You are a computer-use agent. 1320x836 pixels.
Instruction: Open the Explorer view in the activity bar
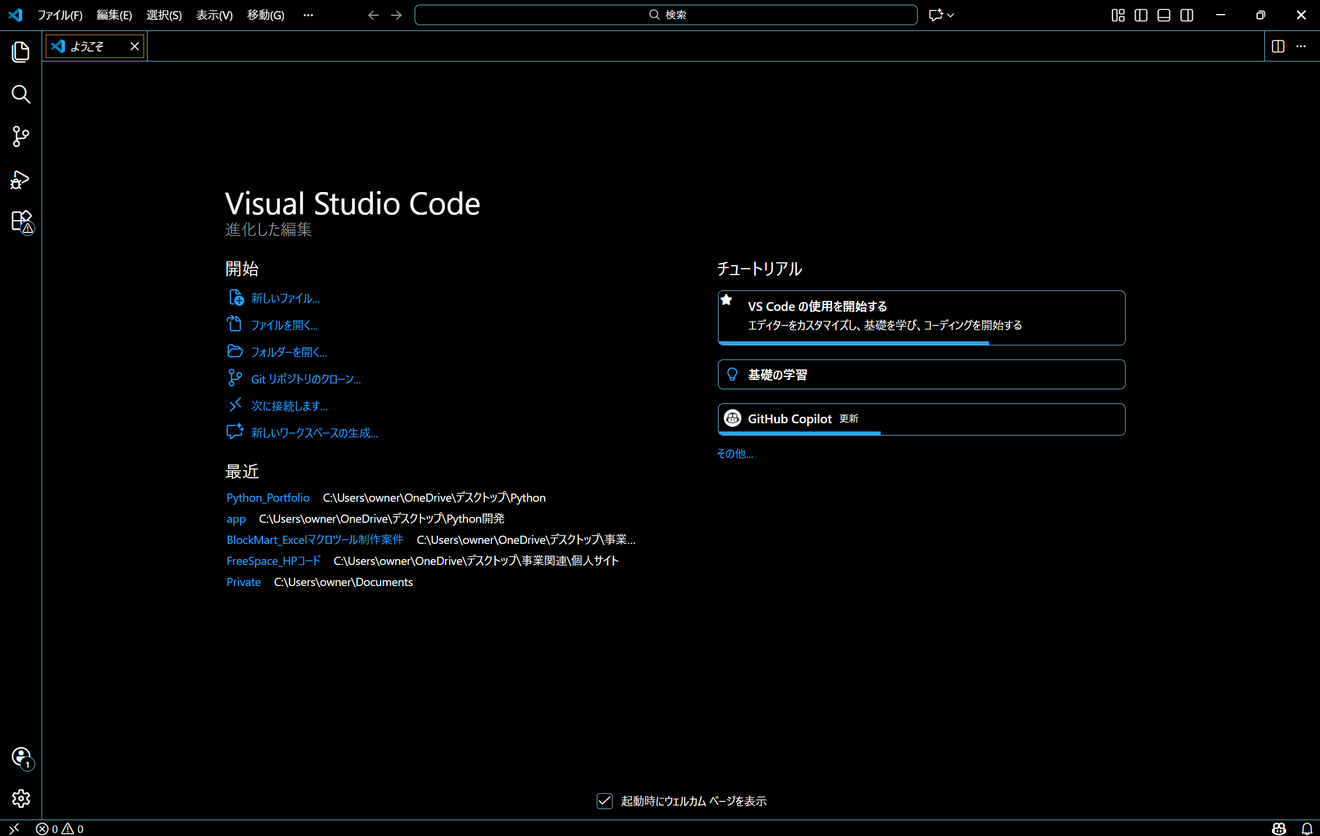pyautogui.click(x=20, y=51)
